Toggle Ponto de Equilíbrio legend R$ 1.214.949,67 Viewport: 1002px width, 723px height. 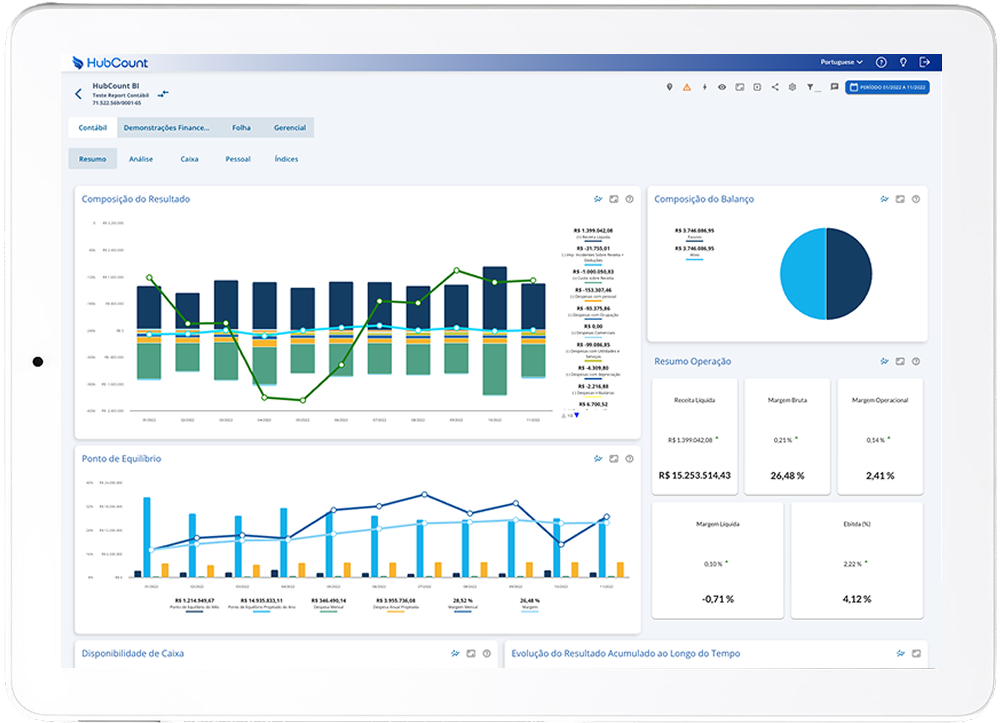tap(194, 605)
